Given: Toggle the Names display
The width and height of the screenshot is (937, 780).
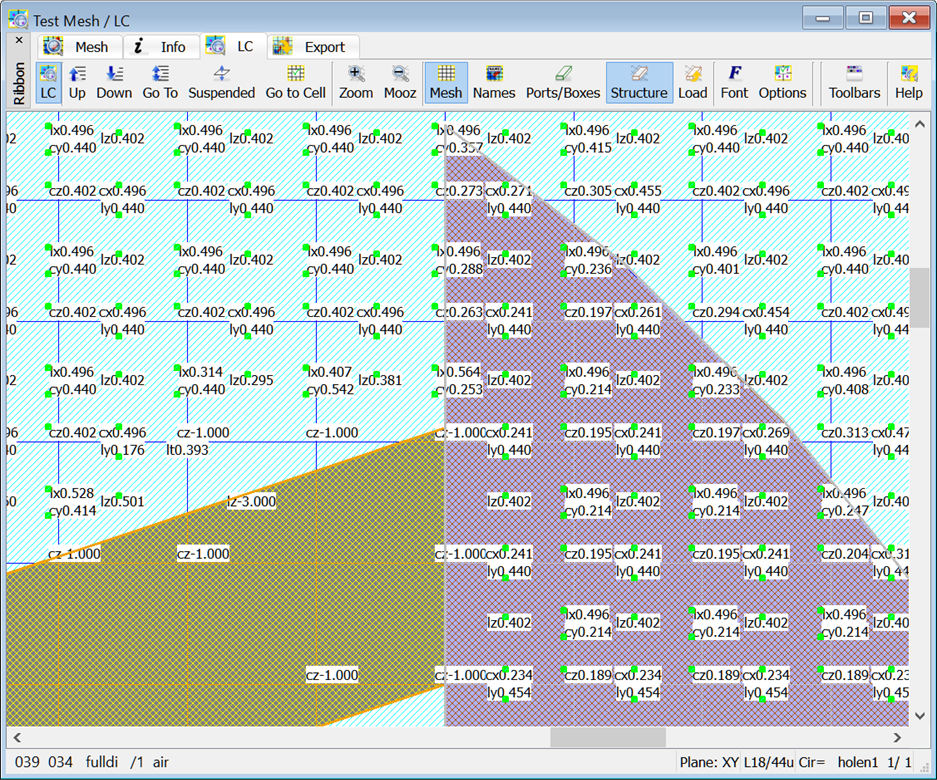Looking at the screenshot, I should pos(494,82).
